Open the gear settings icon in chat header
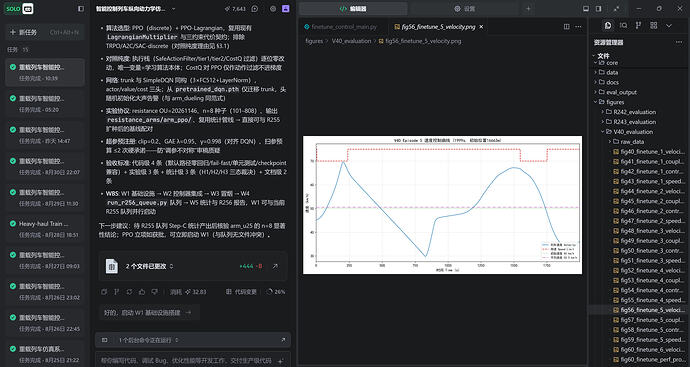Viewport: 690px width, 367px height. 273,9
